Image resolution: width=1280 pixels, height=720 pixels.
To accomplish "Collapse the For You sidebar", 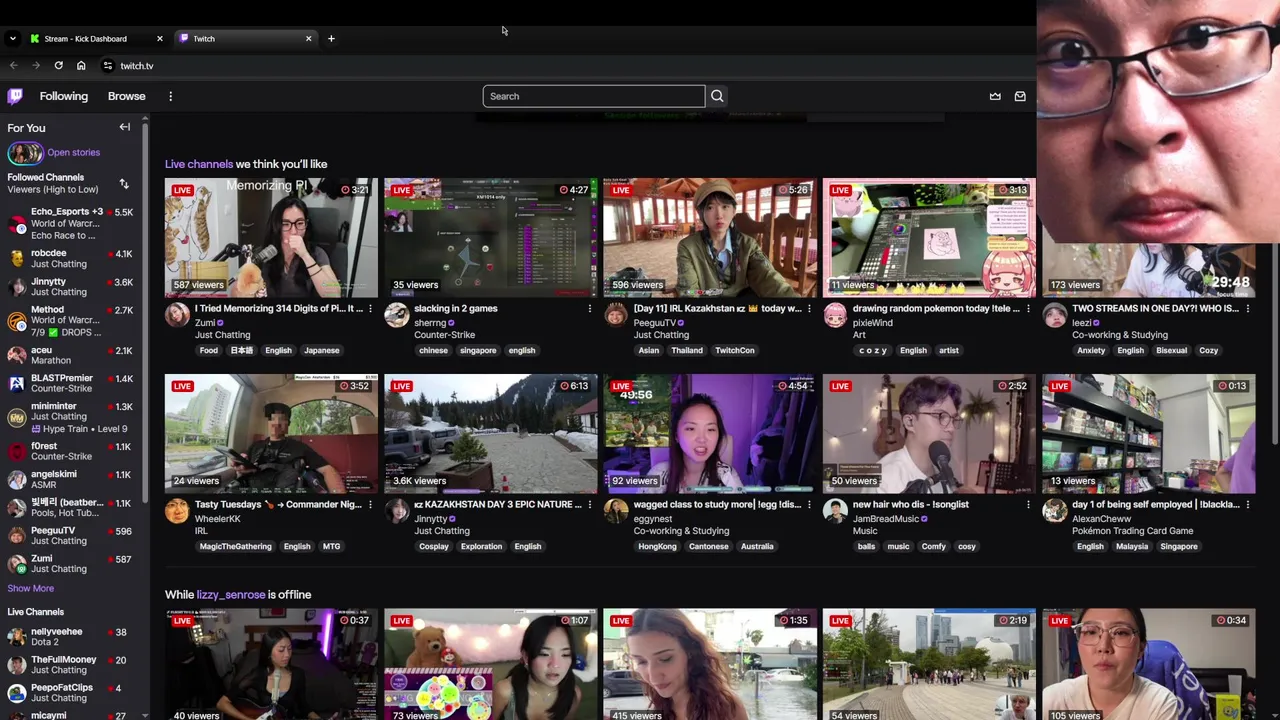I will (x=125, y=127).
